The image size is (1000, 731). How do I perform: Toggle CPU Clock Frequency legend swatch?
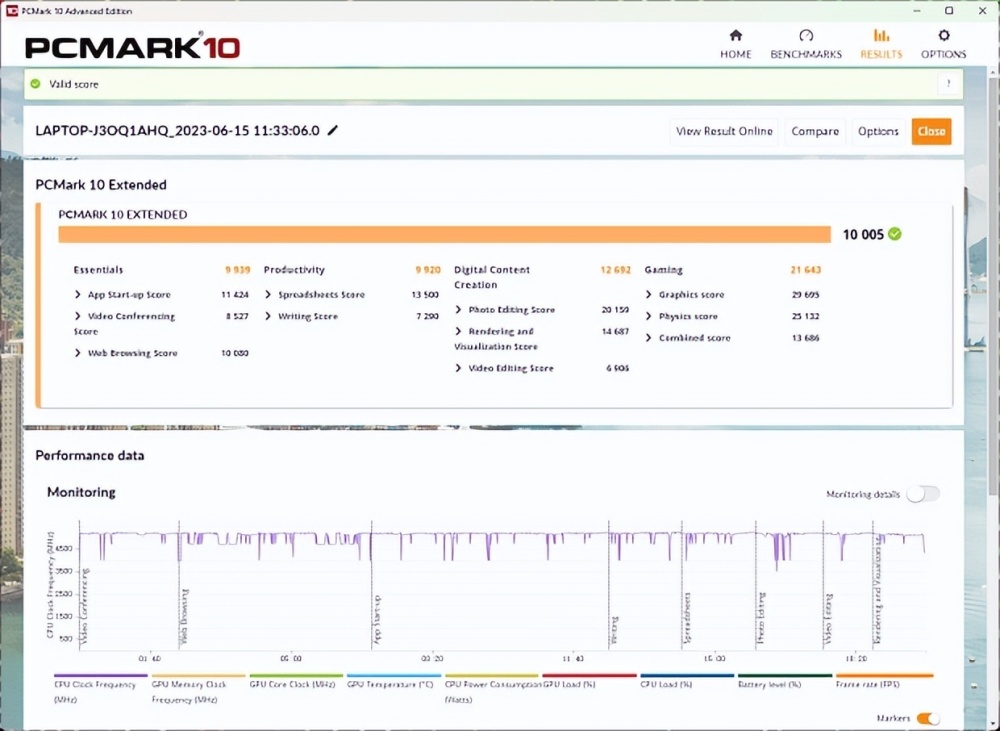[101, 675]
